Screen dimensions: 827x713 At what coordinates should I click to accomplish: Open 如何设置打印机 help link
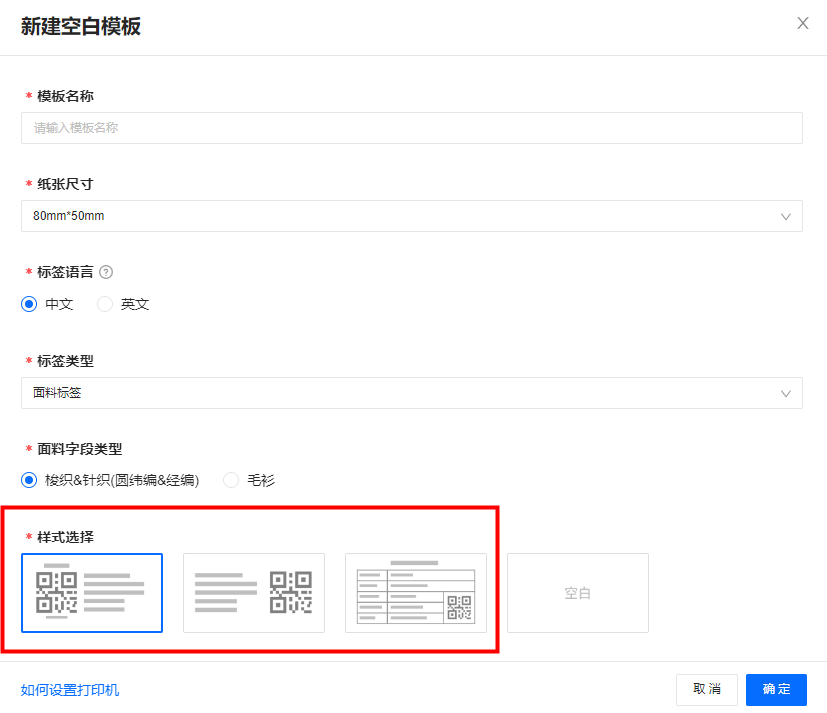coord(70,690)
